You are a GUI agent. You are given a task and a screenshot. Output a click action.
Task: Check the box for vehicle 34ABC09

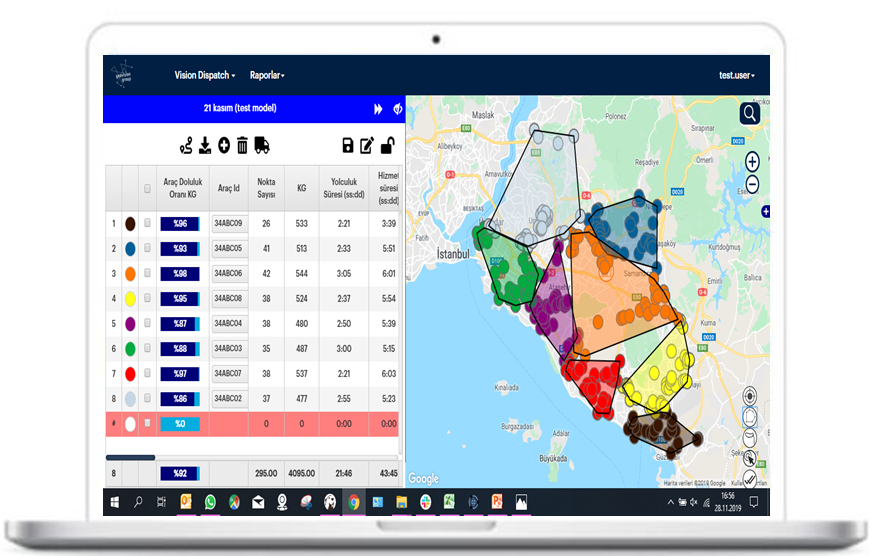pyautogui.click(x=147, y=223)
